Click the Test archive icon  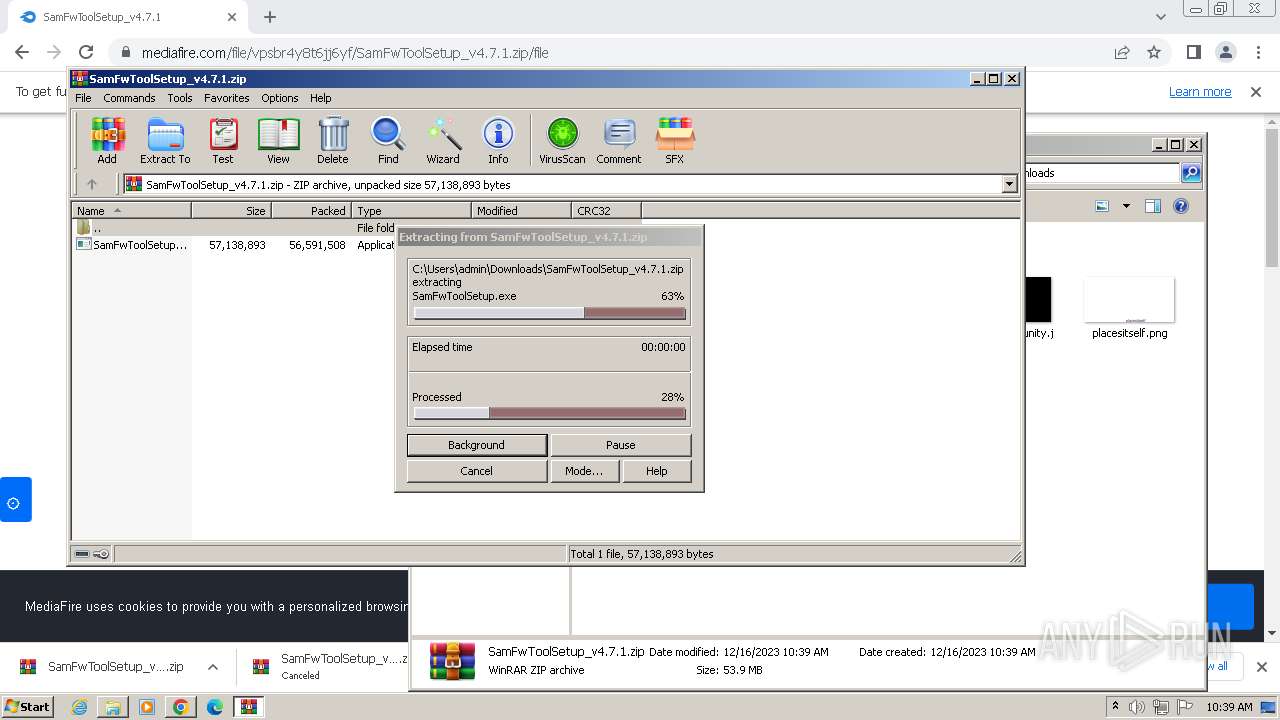[x=223, y=140]
